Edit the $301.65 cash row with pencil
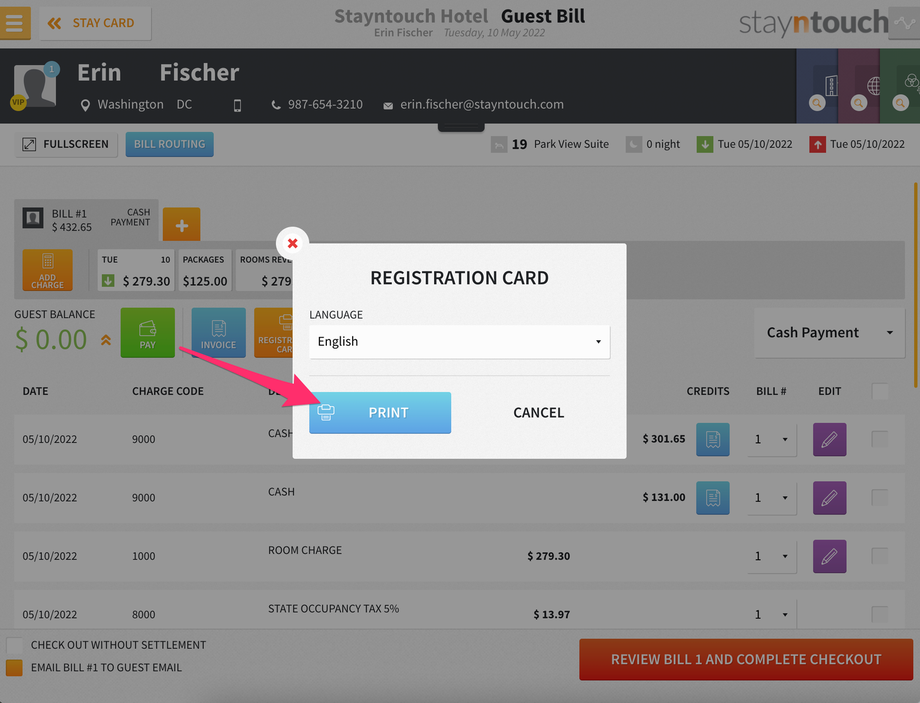 830,440
